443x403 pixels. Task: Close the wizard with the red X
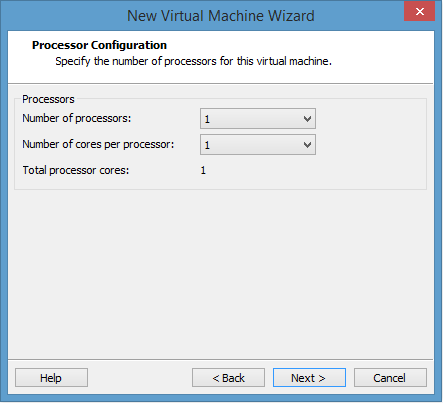coord(420,11)
